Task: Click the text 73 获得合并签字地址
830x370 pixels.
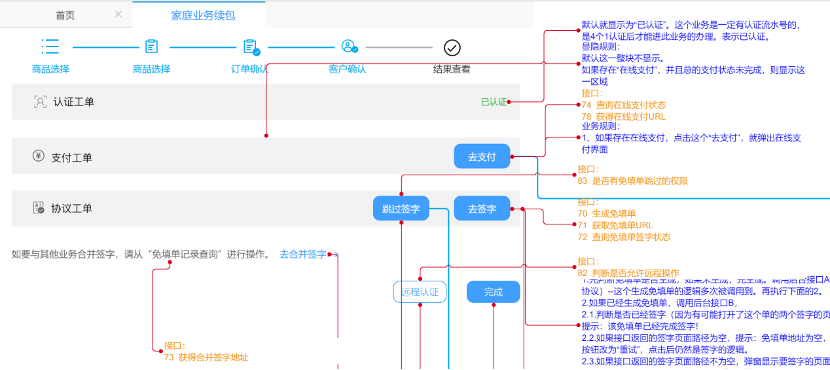Action: pyautogui.click(x=206, y=357)
